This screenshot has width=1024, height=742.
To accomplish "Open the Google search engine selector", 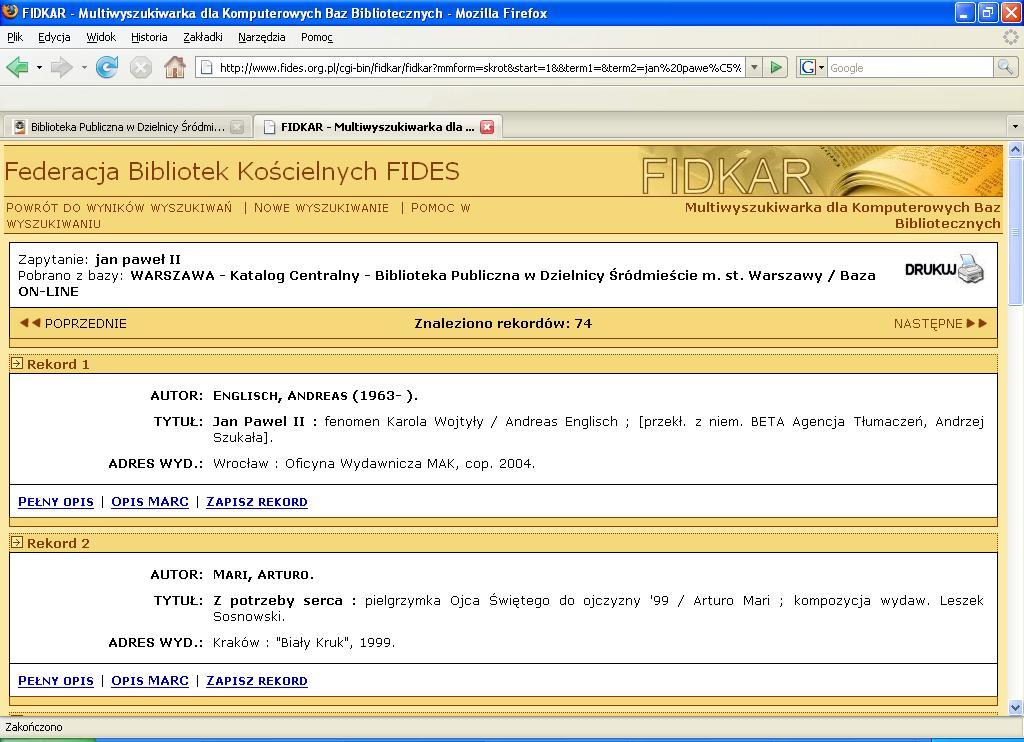I will (x=812, y=67).
